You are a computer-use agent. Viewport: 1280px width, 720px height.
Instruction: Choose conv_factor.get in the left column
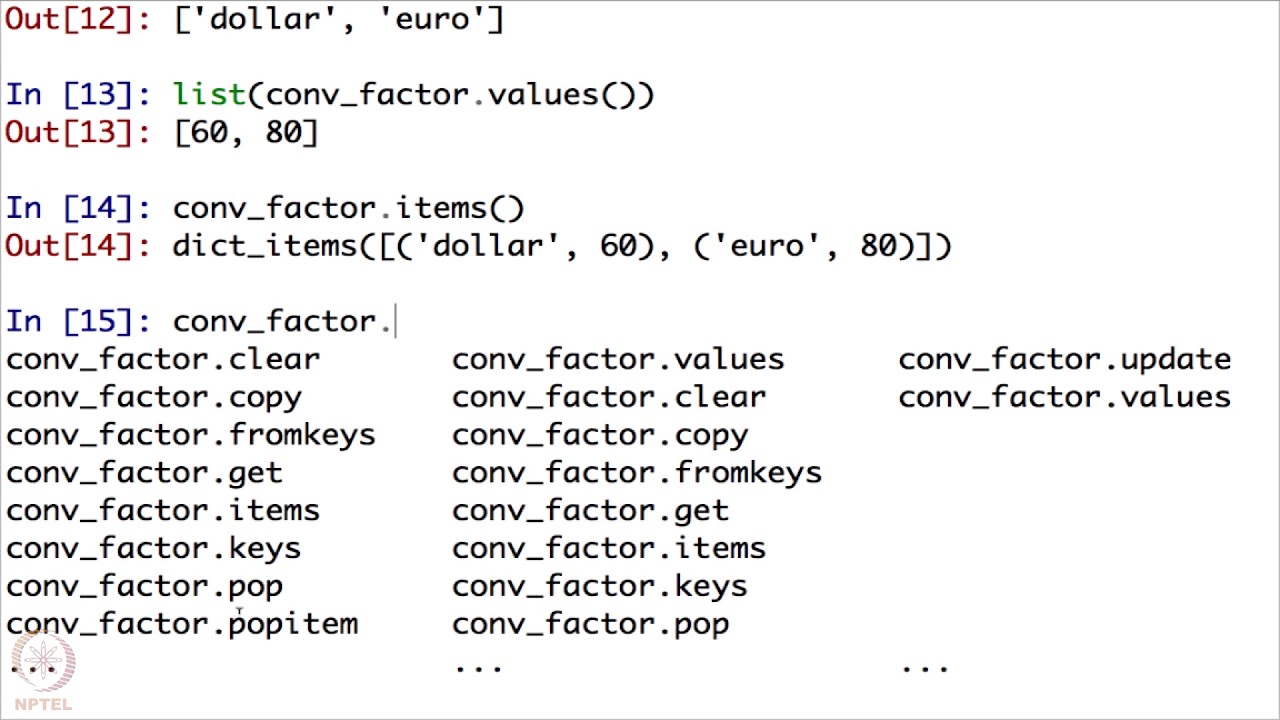click(144, 473)
